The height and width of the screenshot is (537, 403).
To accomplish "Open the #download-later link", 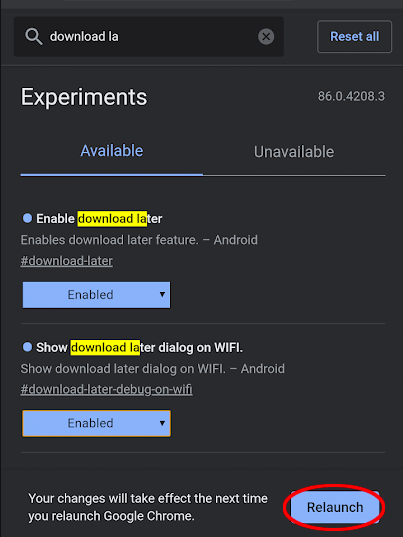I will 67,261.
